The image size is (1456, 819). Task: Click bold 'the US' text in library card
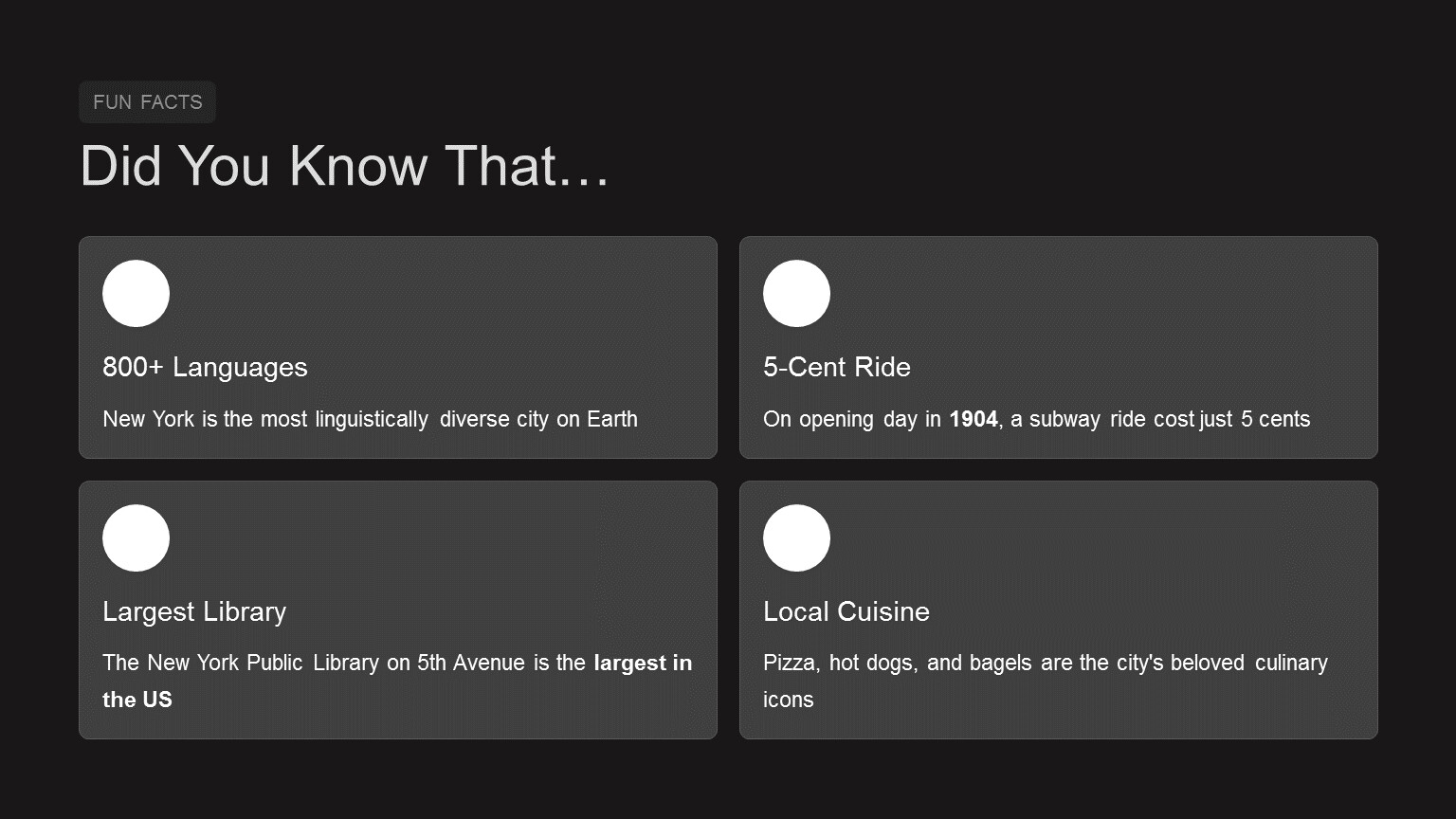pos(137,701)
